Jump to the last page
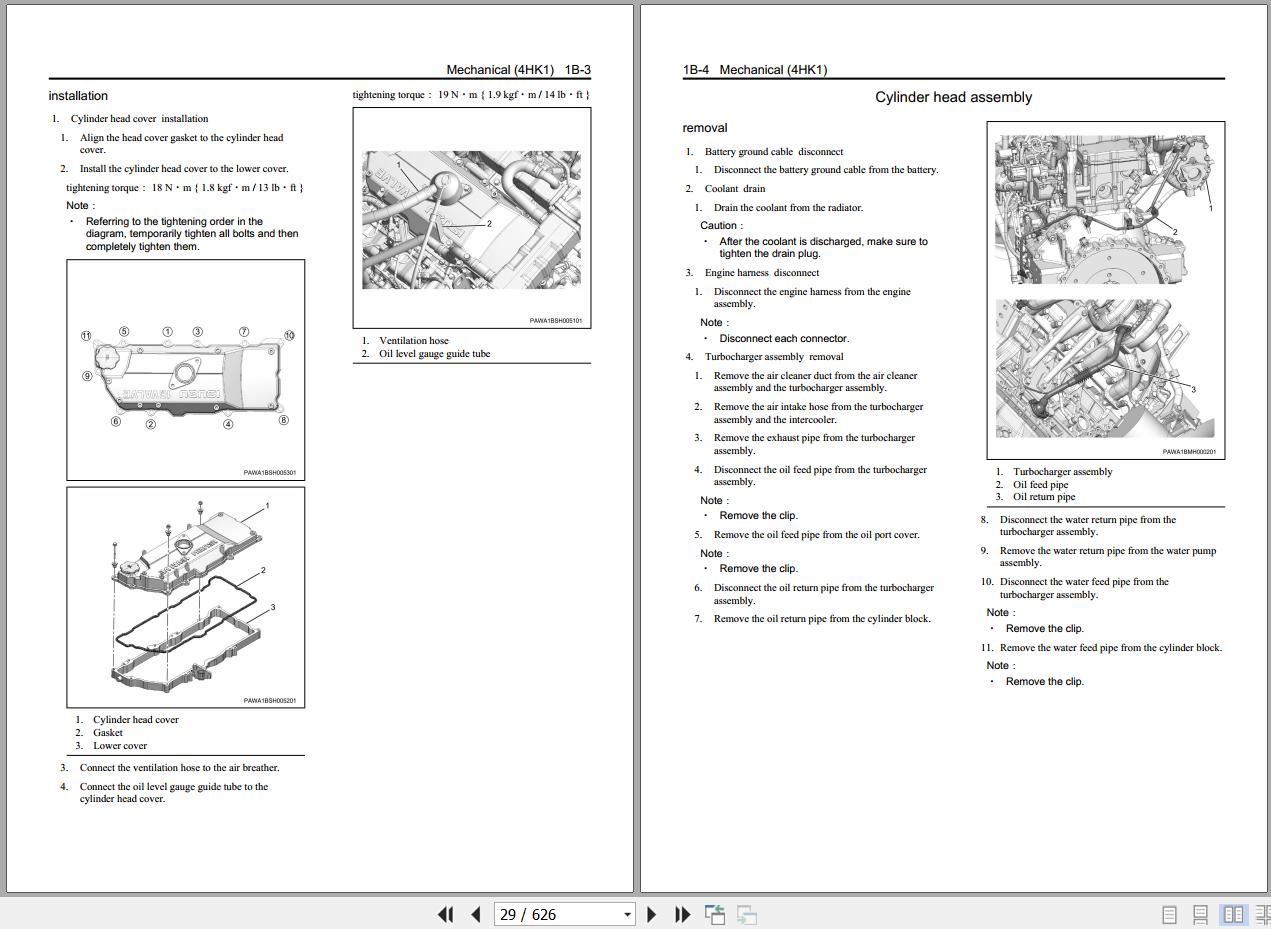 click(683, 914)
